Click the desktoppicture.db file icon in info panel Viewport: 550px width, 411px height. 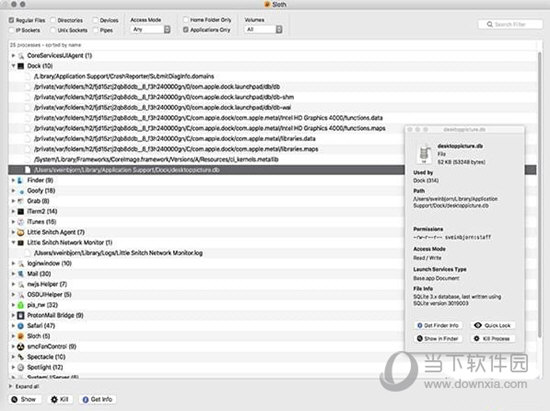tap(424, 154)
